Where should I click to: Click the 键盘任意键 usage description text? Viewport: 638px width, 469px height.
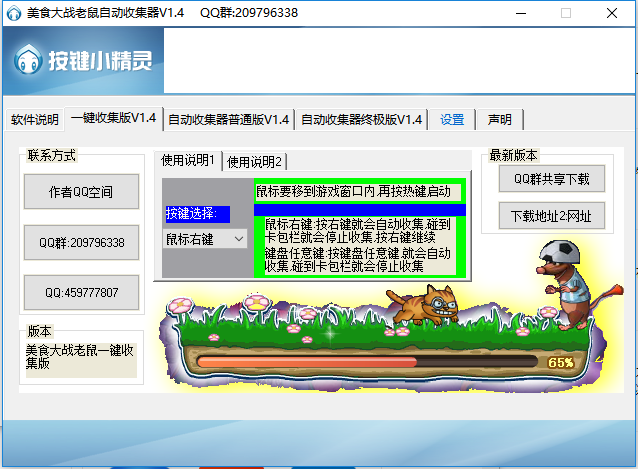tap(358, 260)
